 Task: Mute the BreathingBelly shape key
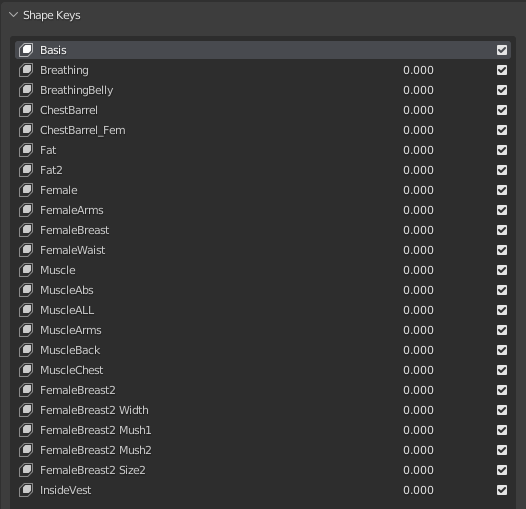tap(502, 90)
